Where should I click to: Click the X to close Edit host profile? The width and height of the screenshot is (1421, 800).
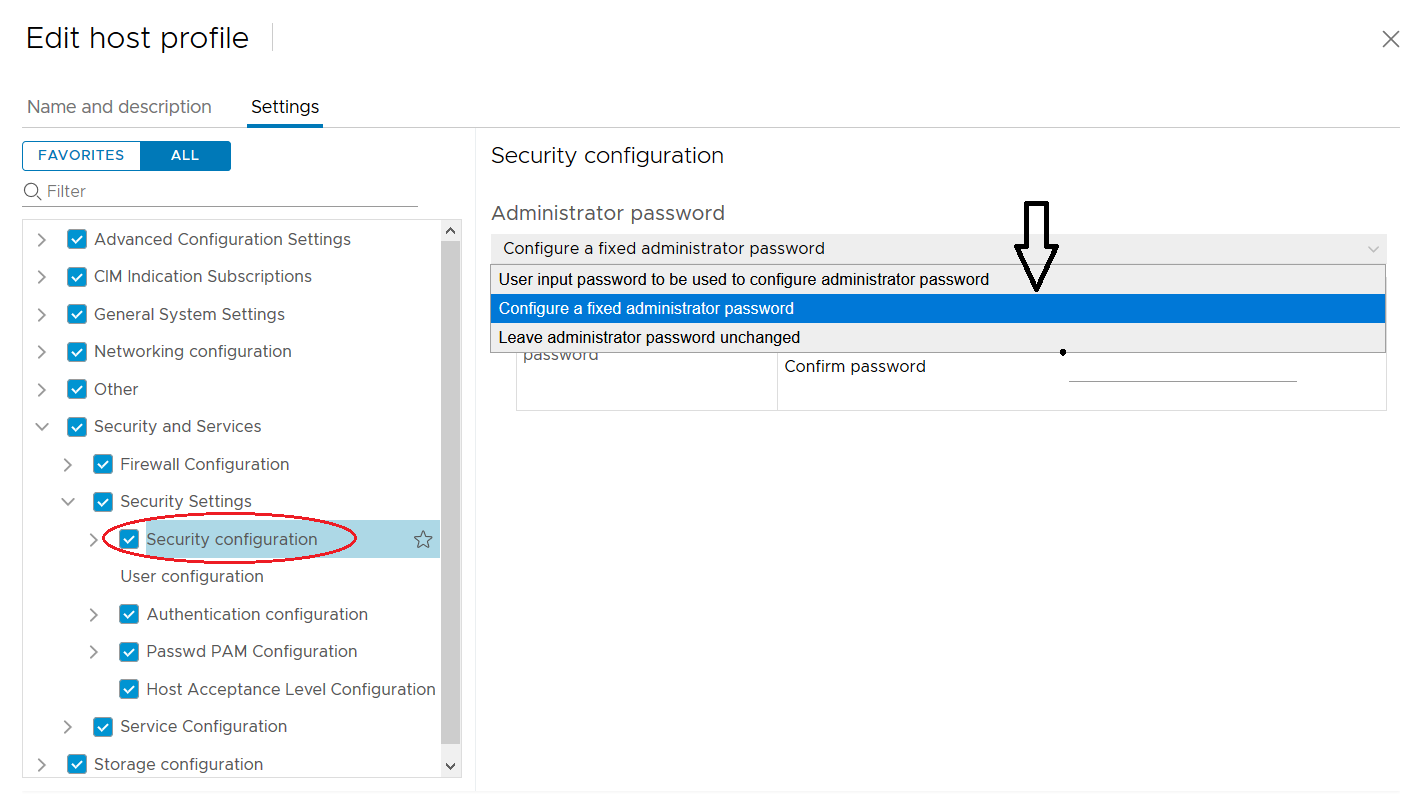click(1390, 39)
